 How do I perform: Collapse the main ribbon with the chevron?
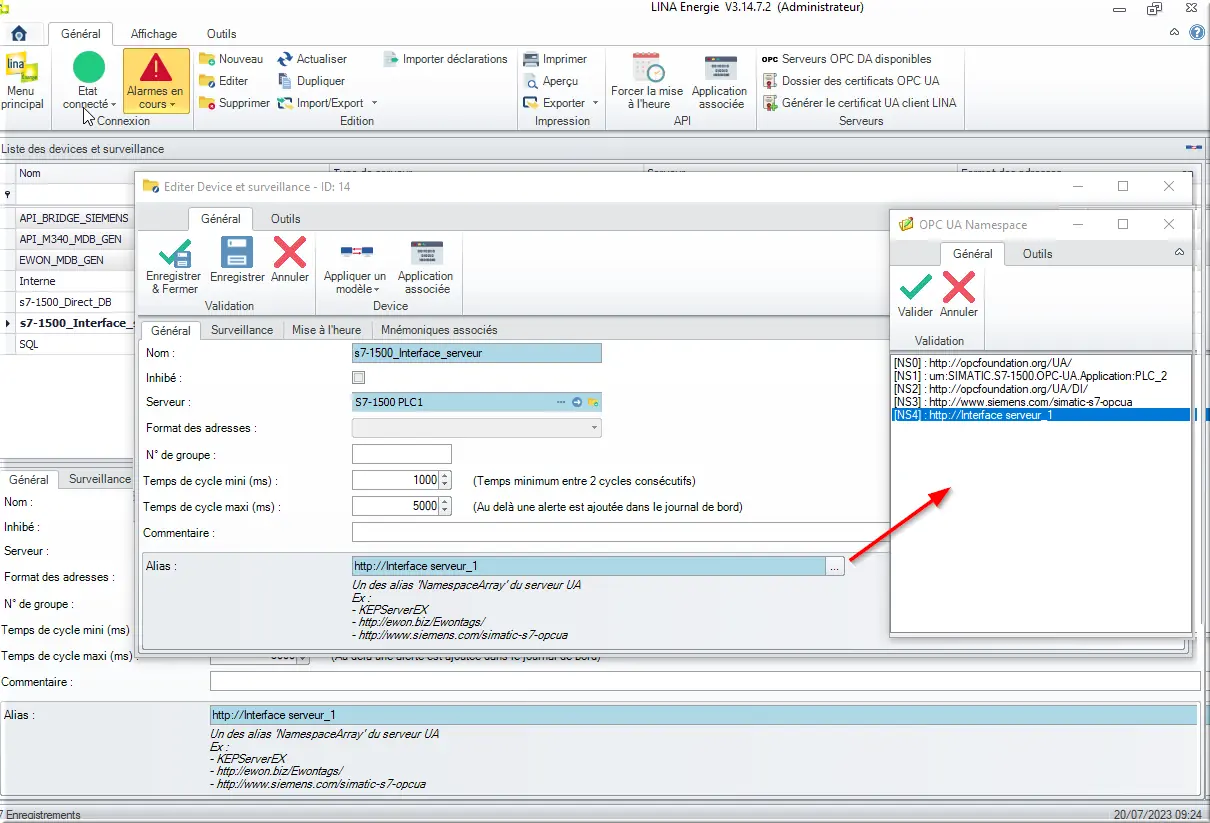tap(1176, 33)
